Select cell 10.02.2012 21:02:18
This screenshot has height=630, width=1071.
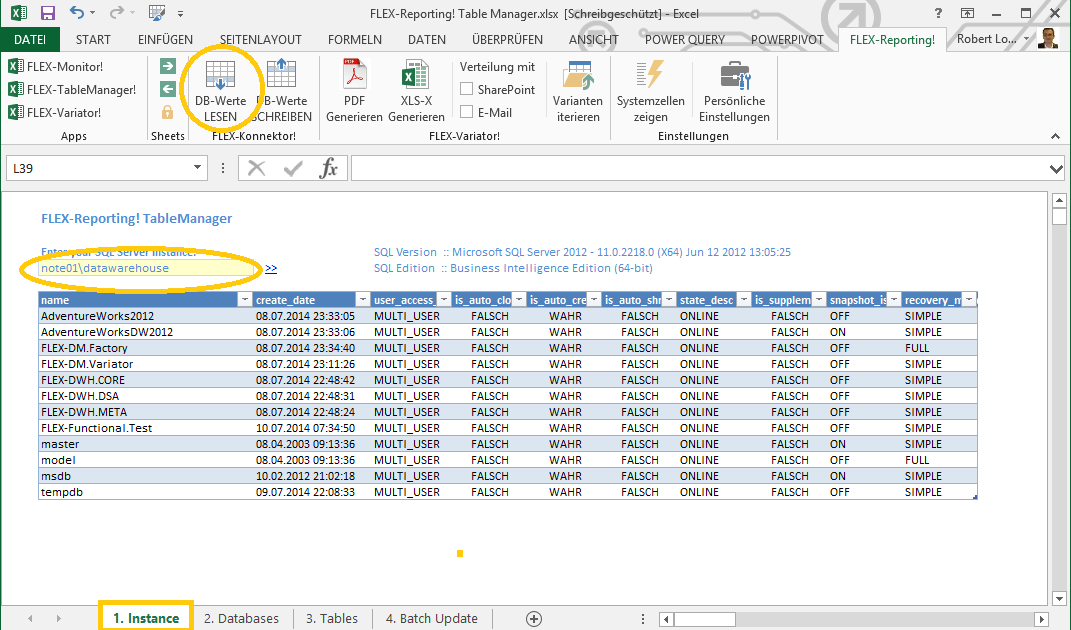click(x=311, y=476)
